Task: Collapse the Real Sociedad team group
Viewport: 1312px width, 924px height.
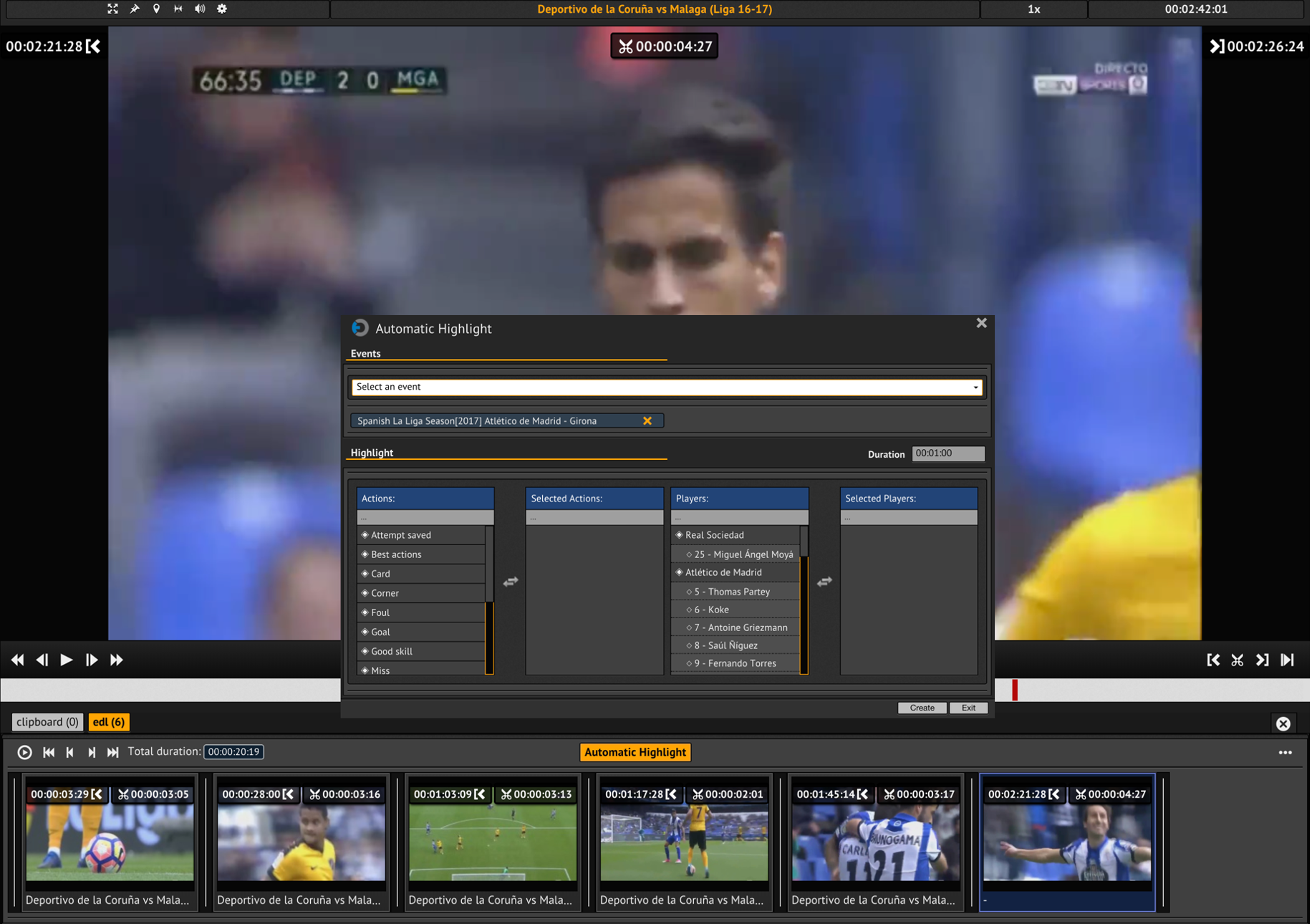Action: point(679,535)
